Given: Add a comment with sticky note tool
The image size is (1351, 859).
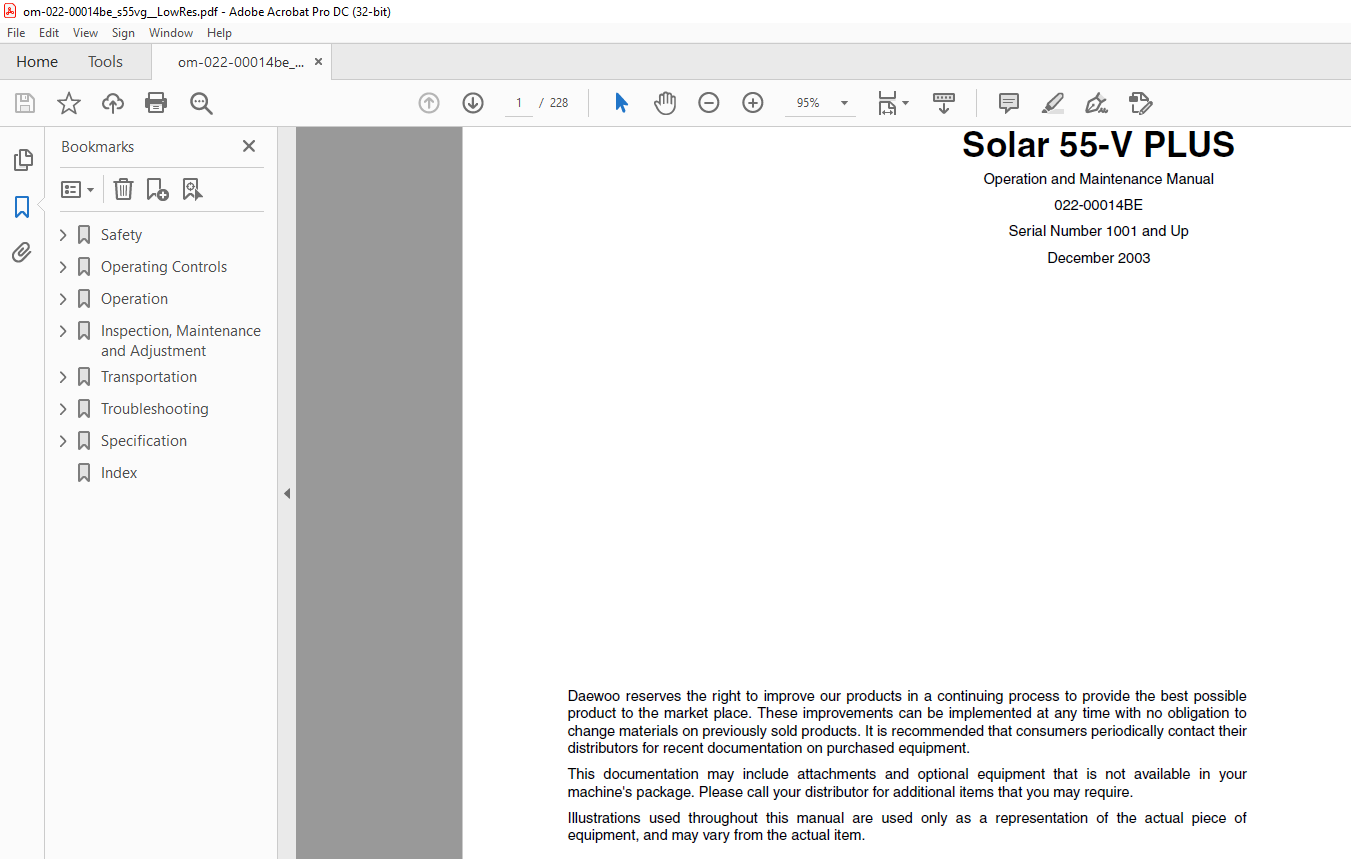Looking at the screenshot, I should click(1009, 103).
